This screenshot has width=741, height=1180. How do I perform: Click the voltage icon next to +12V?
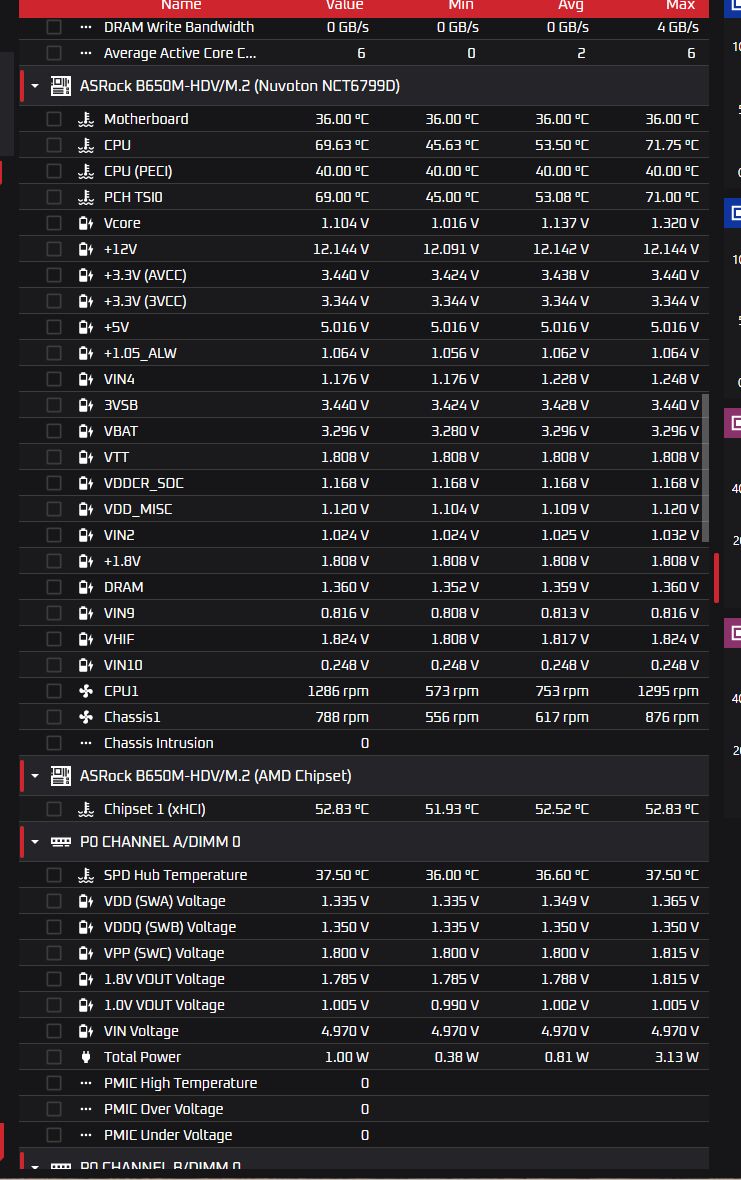pos(86,249)
